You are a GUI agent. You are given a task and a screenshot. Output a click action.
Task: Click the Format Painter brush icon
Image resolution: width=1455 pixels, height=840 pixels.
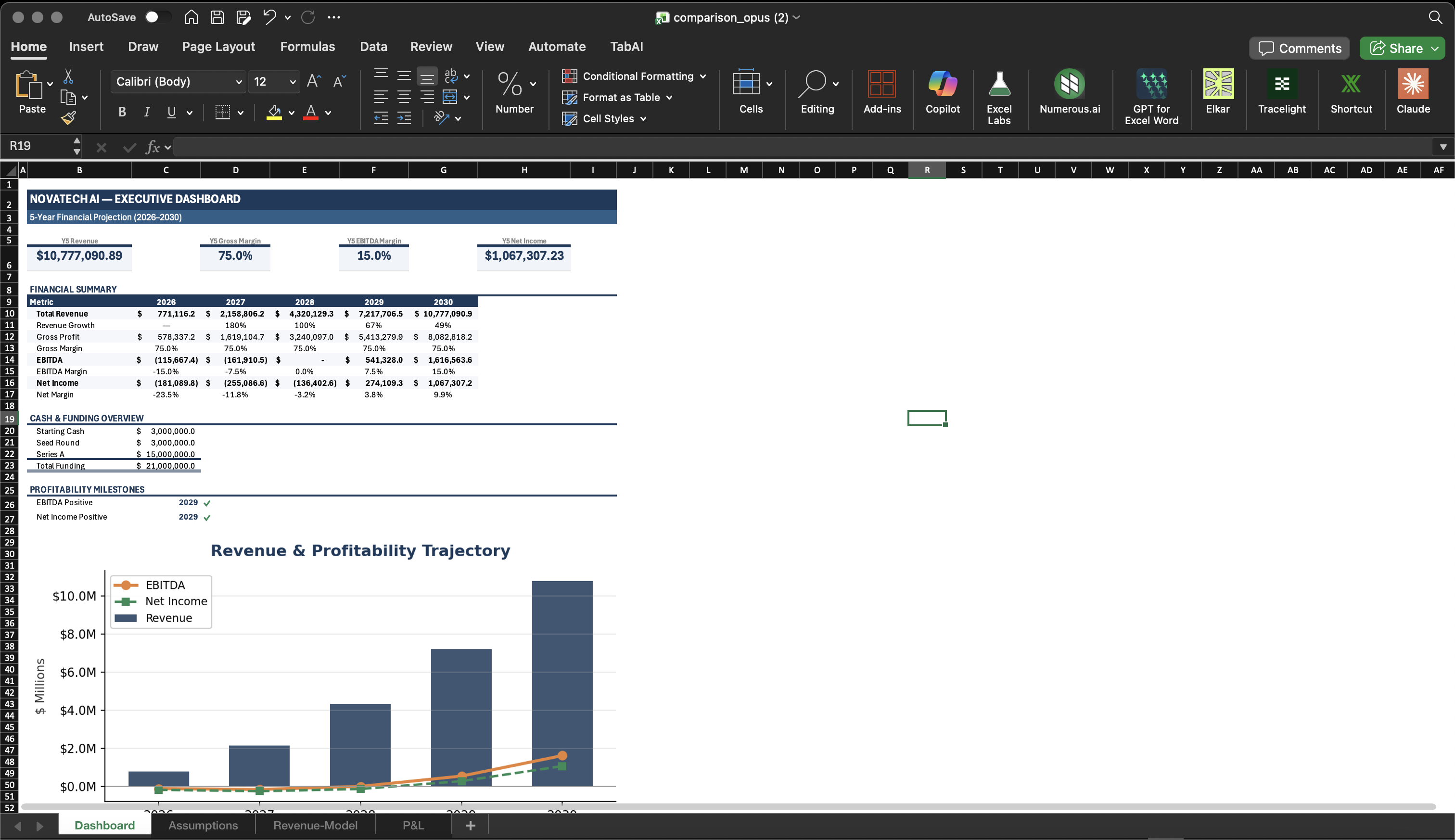[x=68, y=118]
